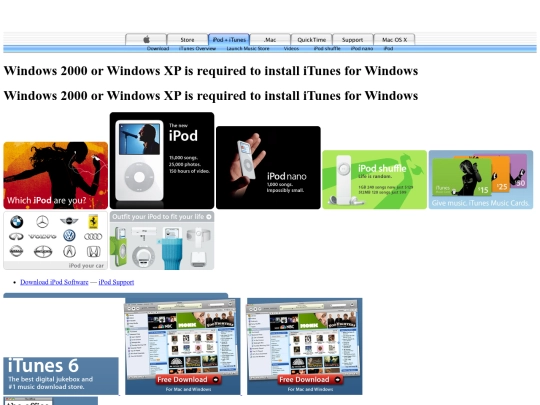
Task: Click Launch Music Store
Action: [248, 49]
